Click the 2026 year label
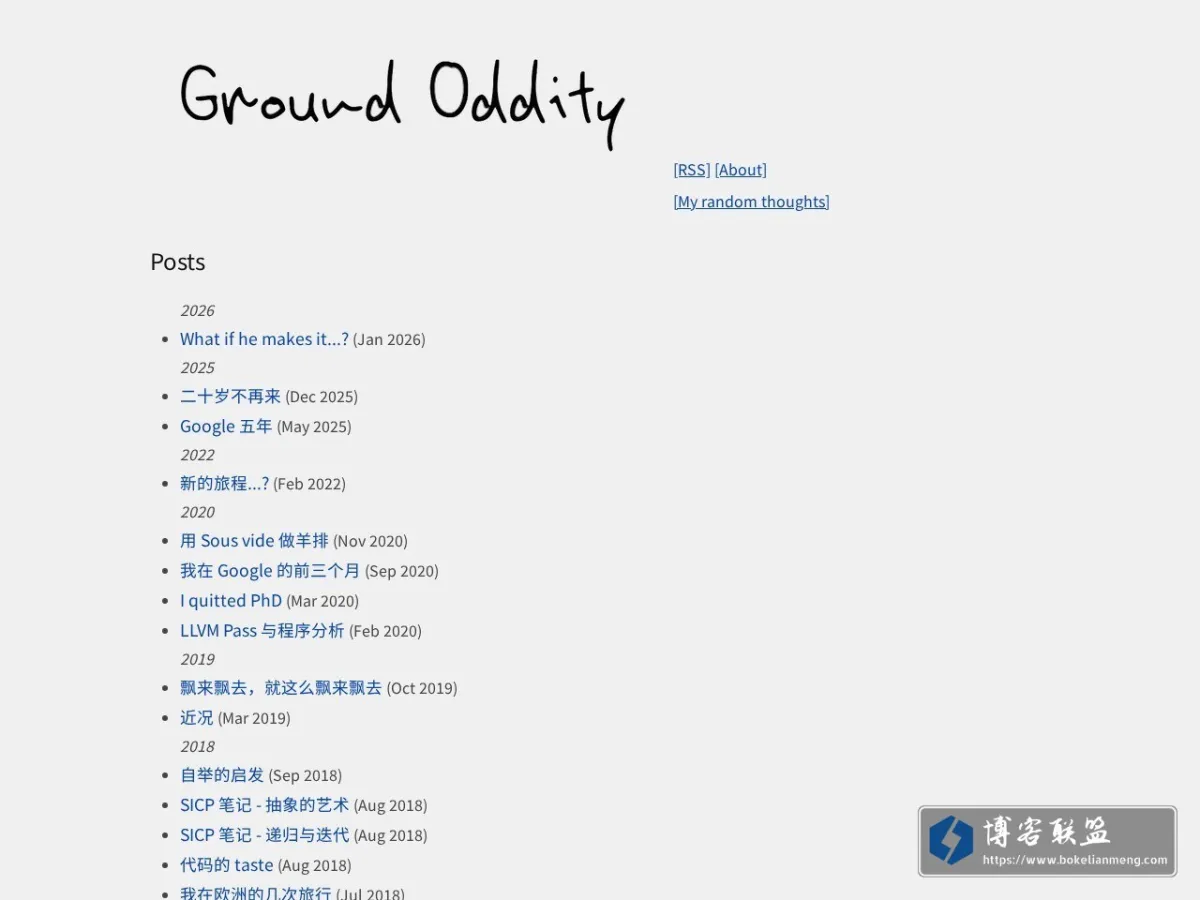 pyautogui.click(x=198, y=310)
